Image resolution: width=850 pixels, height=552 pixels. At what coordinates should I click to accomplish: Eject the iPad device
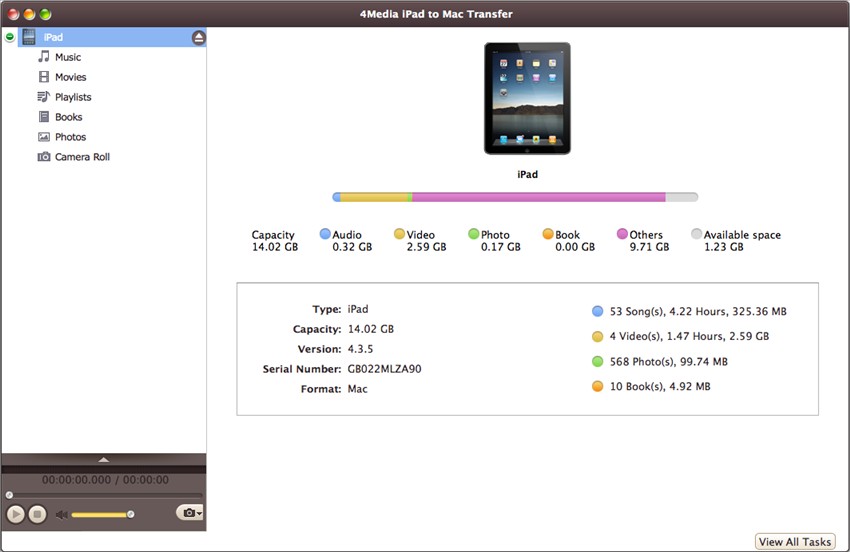click(198, 37)
